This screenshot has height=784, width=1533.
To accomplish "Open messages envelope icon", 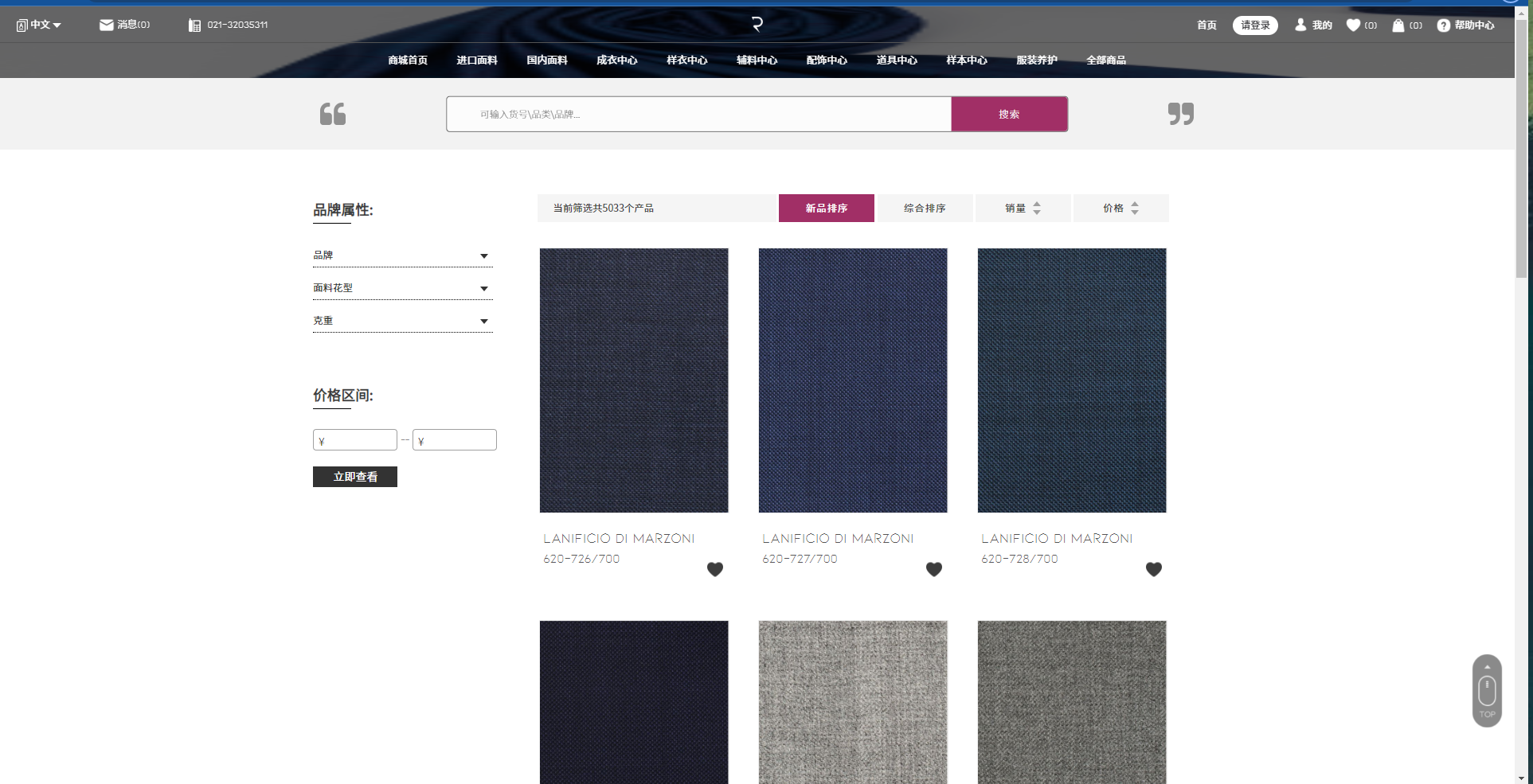I will (x=106, y=25).
